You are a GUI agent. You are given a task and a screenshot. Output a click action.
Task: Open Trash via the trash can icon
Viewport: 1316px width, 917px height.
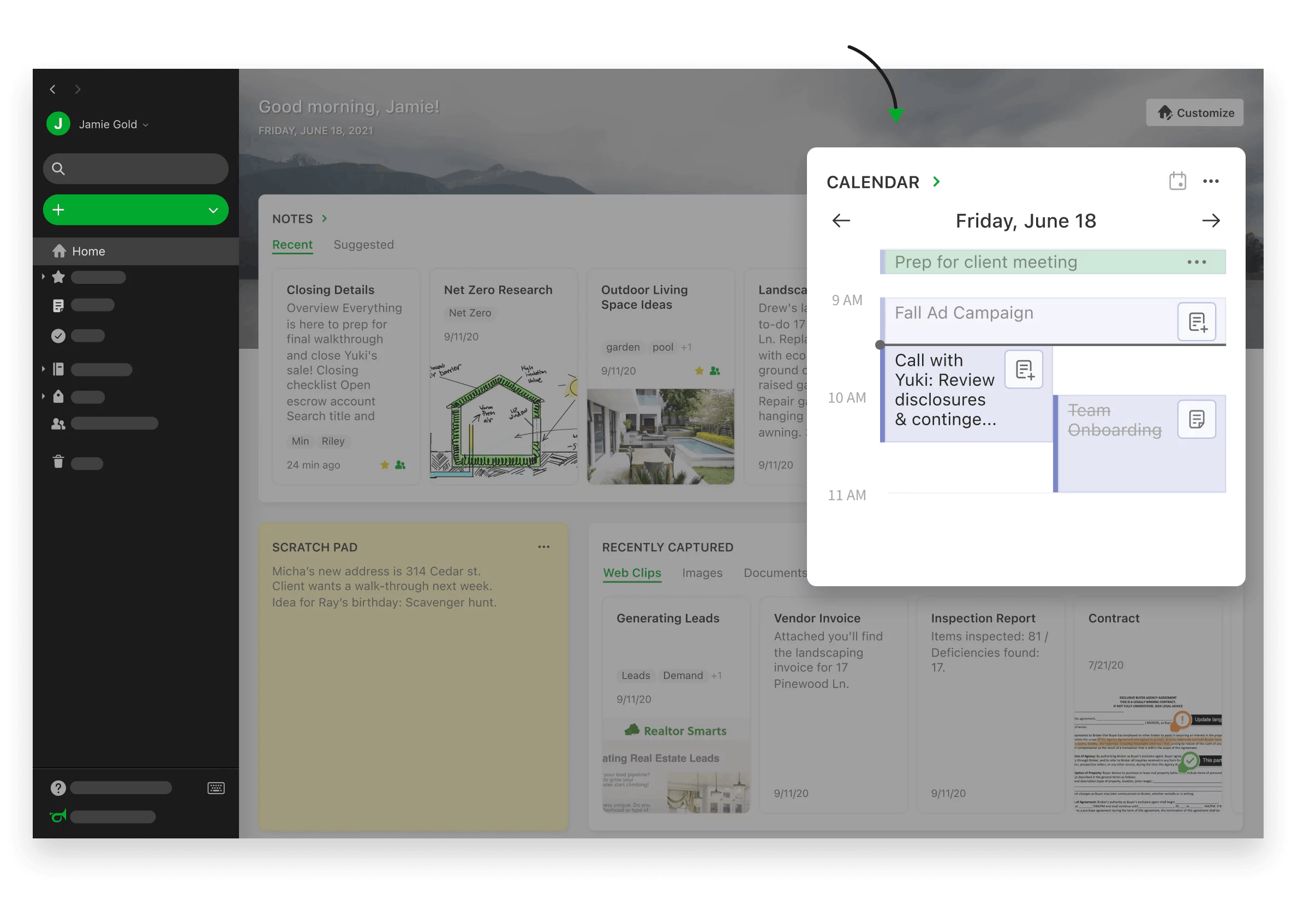[58, 463]
